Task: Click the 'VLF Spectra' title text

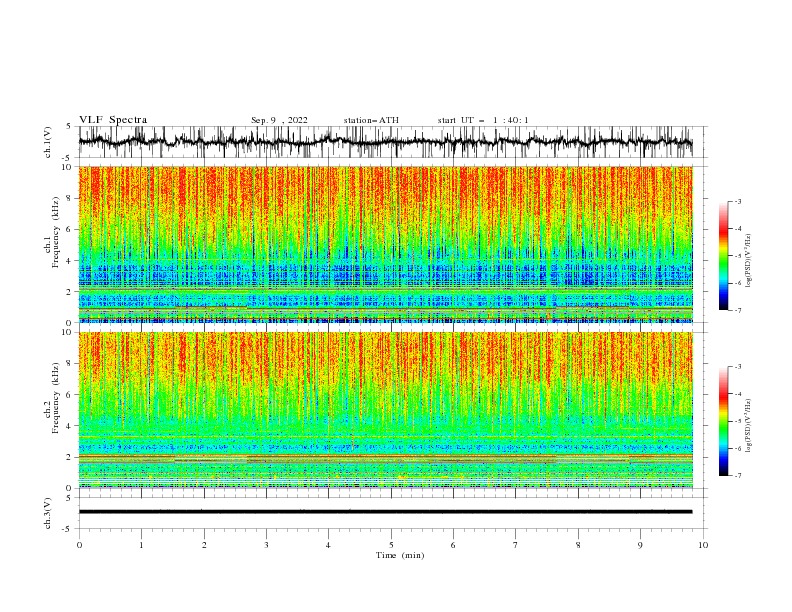Action: (x=113, y=120)
